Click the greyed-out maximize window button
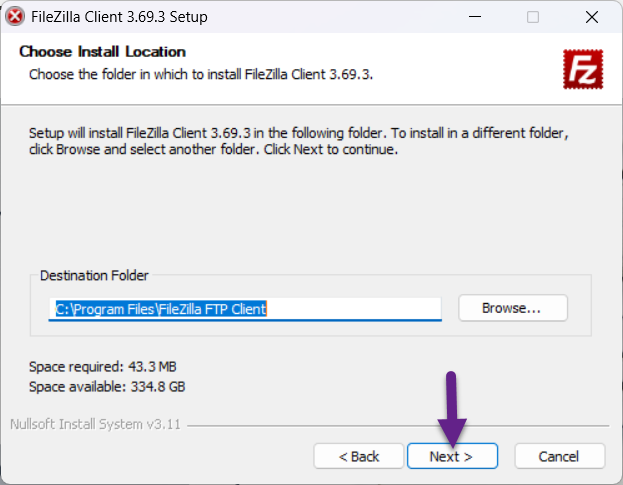The height and width of the screenshot is (485, 623). pos(533,17)
